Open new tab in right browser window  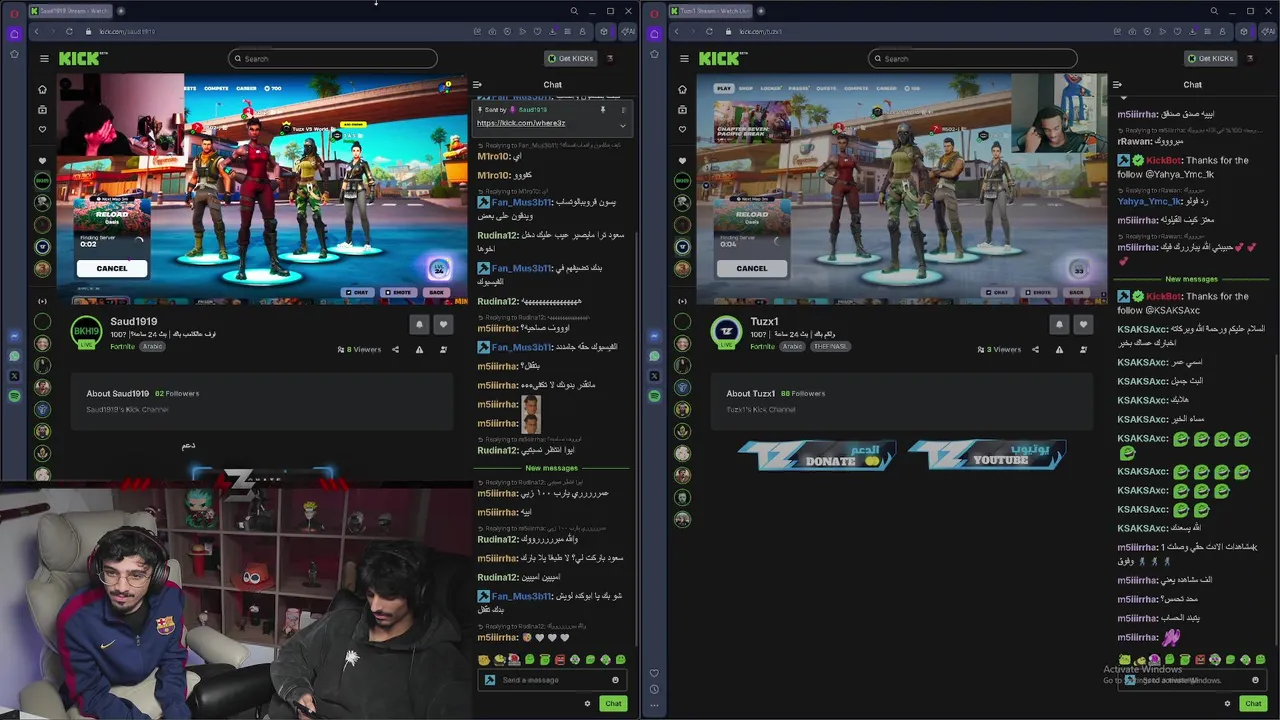click(760, 11)
